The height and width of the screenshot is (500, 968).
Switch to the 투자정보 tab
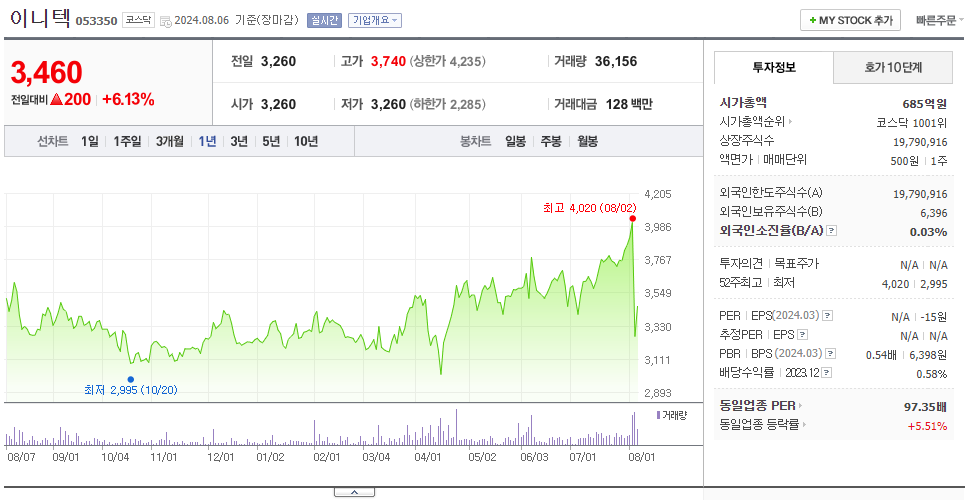(x=774, y=67)
